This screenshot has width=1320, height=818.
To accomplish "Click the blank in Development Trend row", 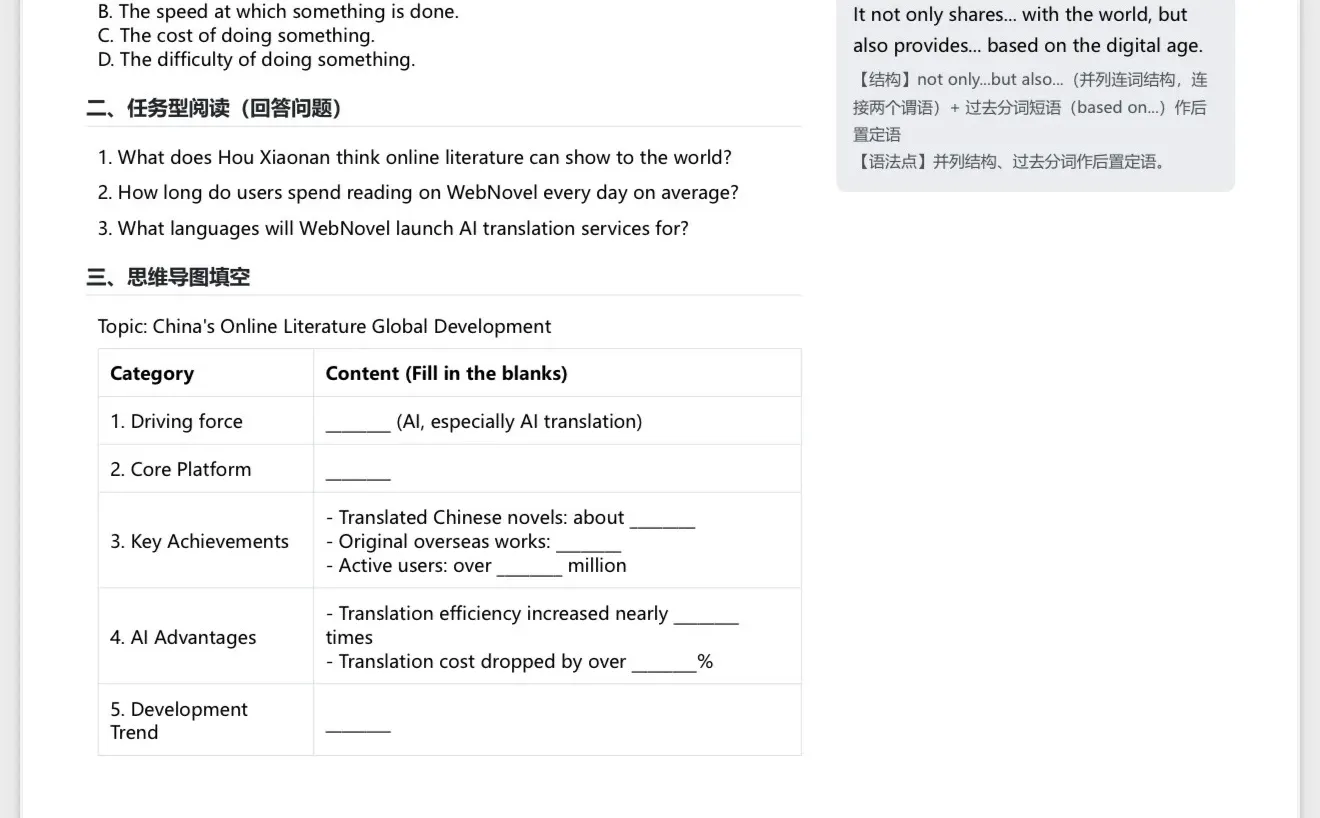I will pyautogui.click(x=358, y=724).
